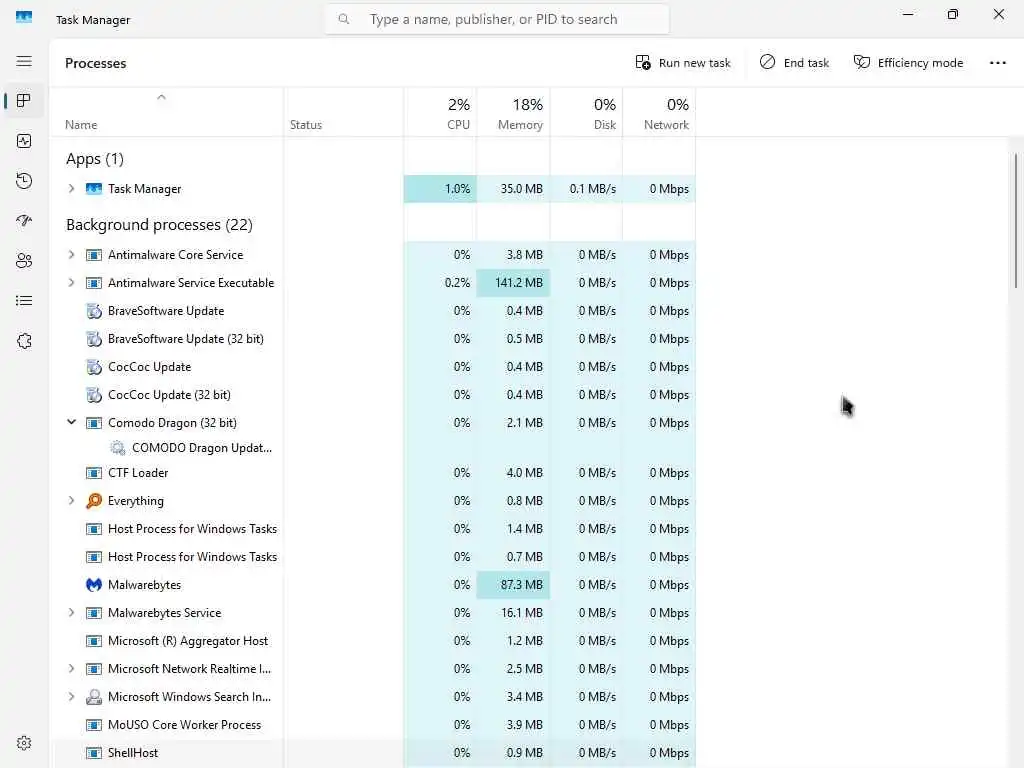
Task: Expand Antimalware Core Service row
Action: 71,255
